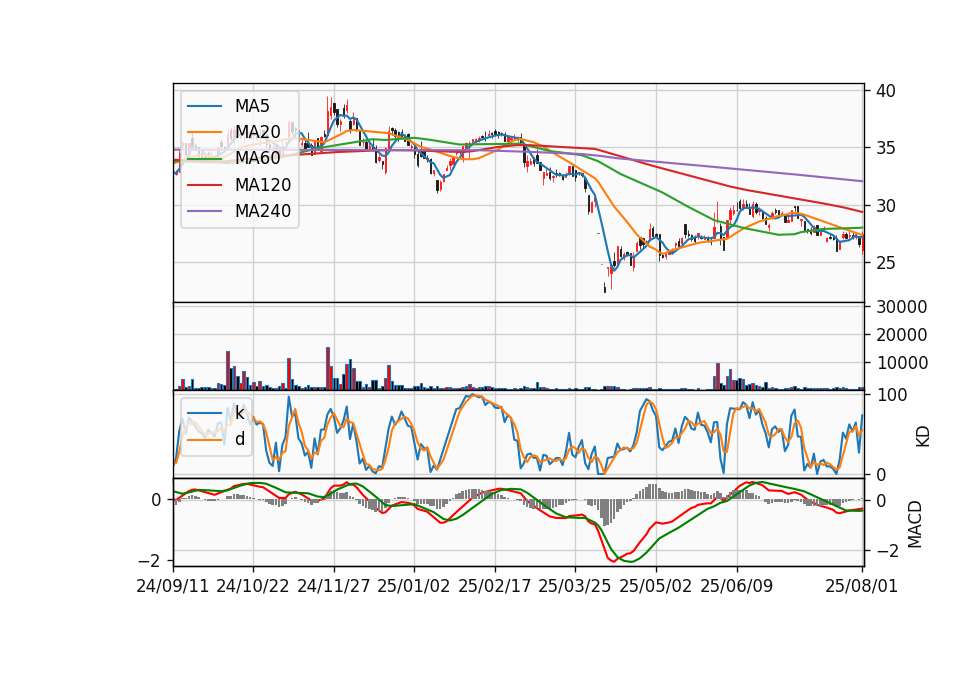The height and width of the screenshot is (690, 960).
Task: Click the 25/02/17 date axis label
Action: click(x=495, y=586)
